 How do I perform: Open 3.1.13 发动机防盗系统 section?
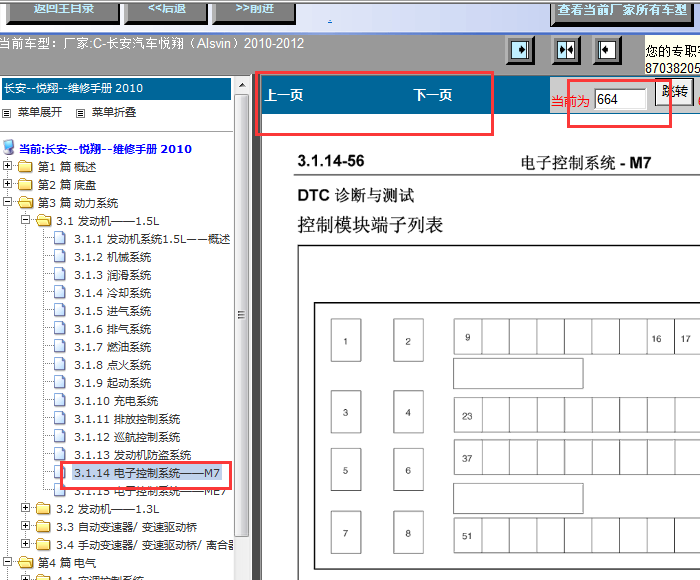(x=132, y=455)
